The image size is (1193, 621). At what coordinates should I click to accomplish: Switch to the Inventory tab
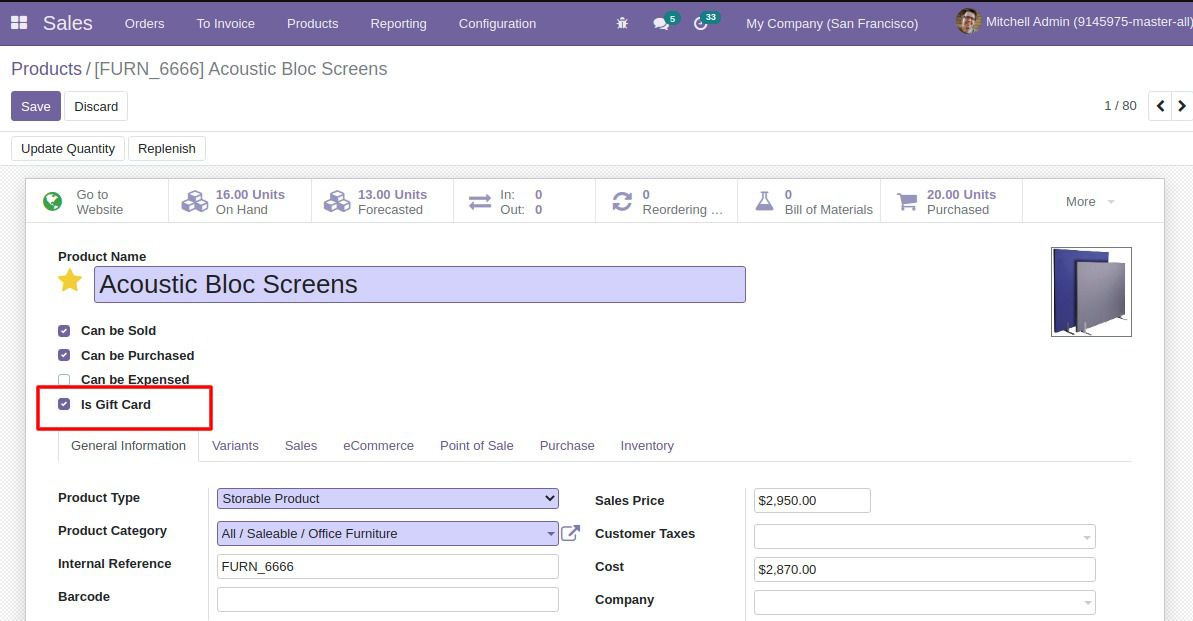[x=647, y=445]
